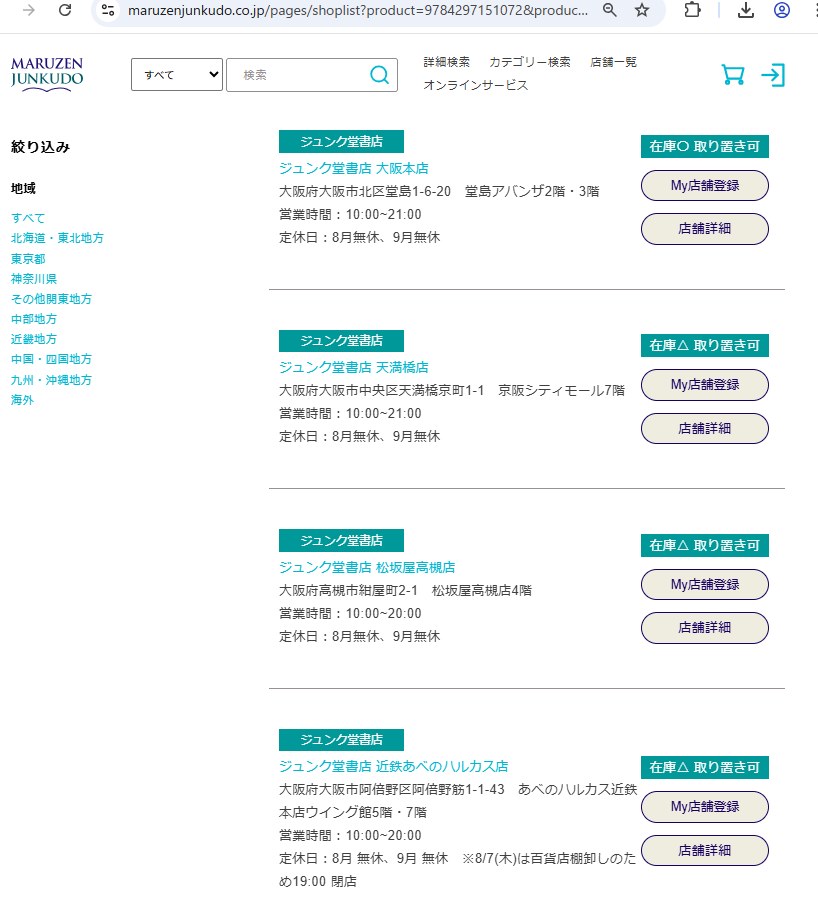Open site information icon in address bar
818x902 pixels.
tap(108, 10)
